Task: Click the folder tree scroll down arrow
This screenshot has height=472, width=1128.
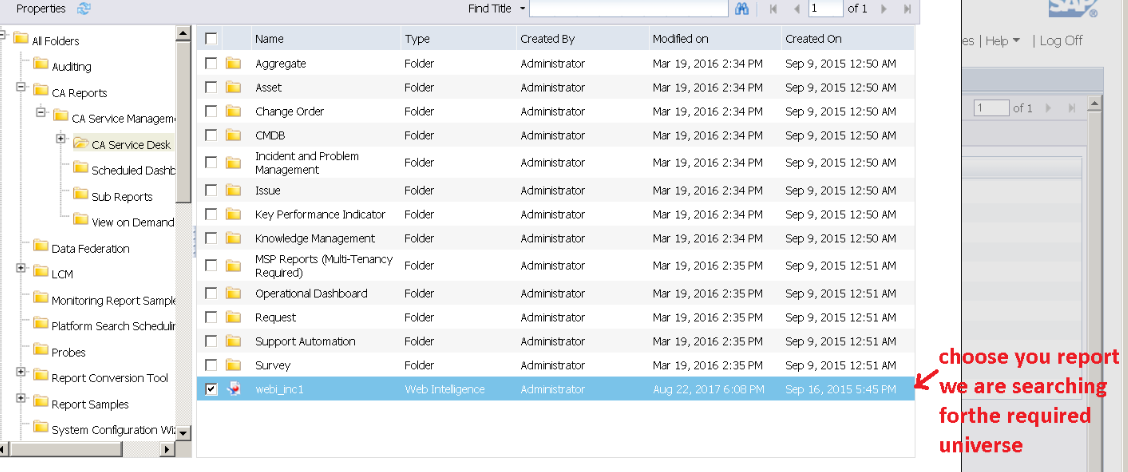Action: click(x=183, y=433)
